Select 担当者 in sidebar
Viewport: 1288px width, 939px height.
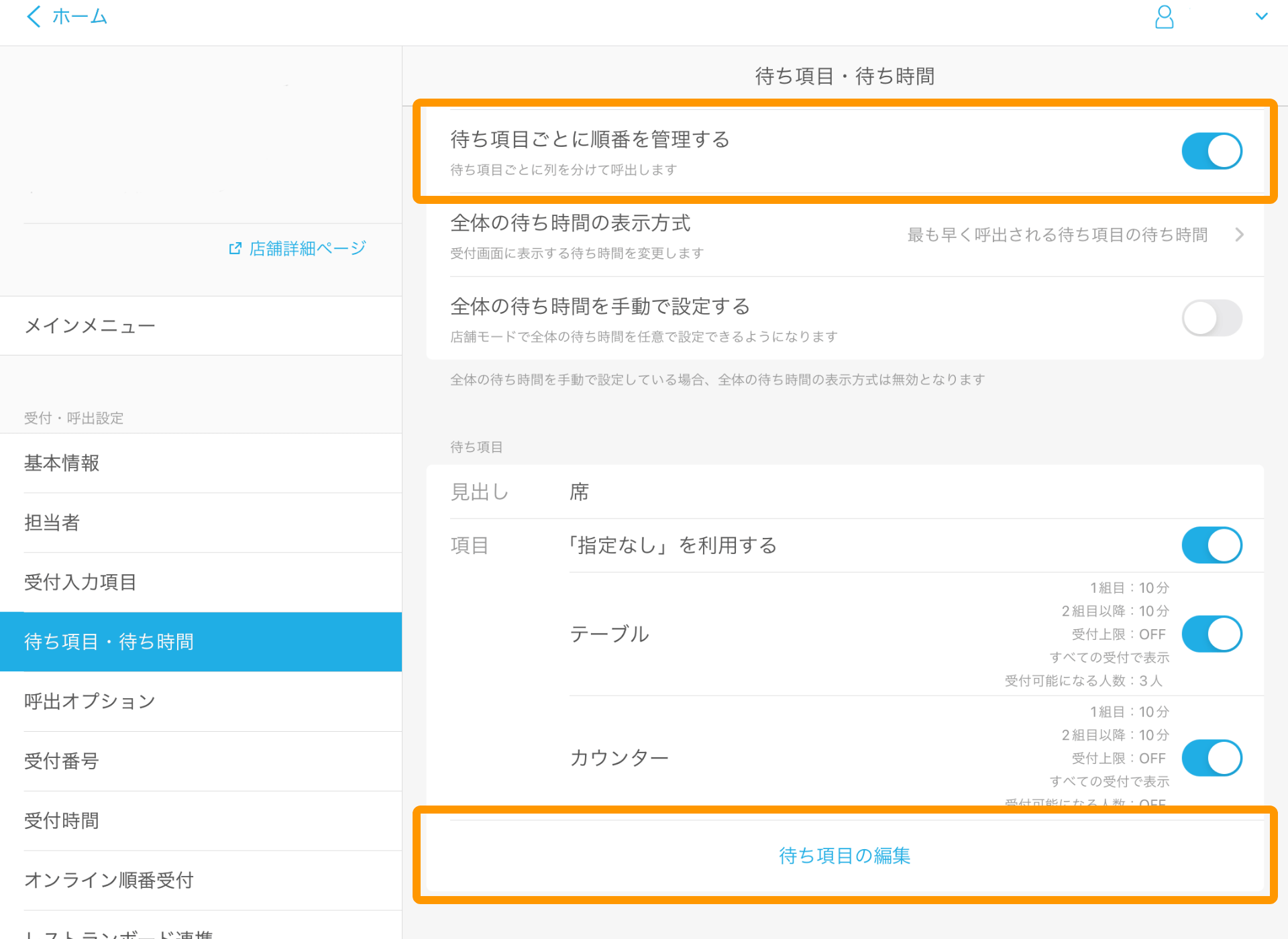coord(201,523)
